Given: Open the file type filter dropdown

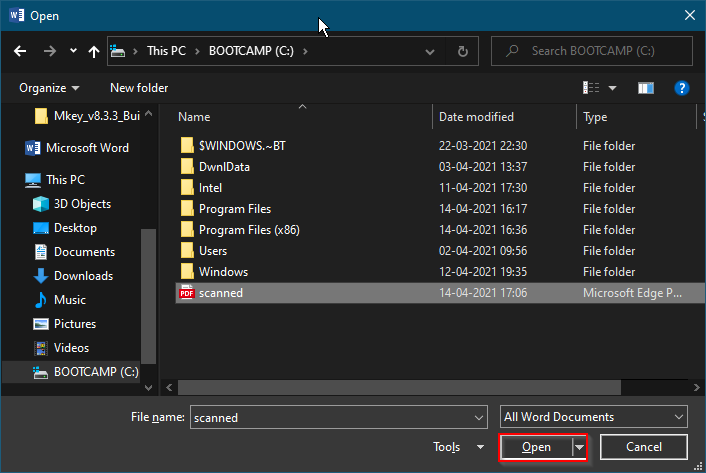Looking at the screenshot, I should click(594, 417).
